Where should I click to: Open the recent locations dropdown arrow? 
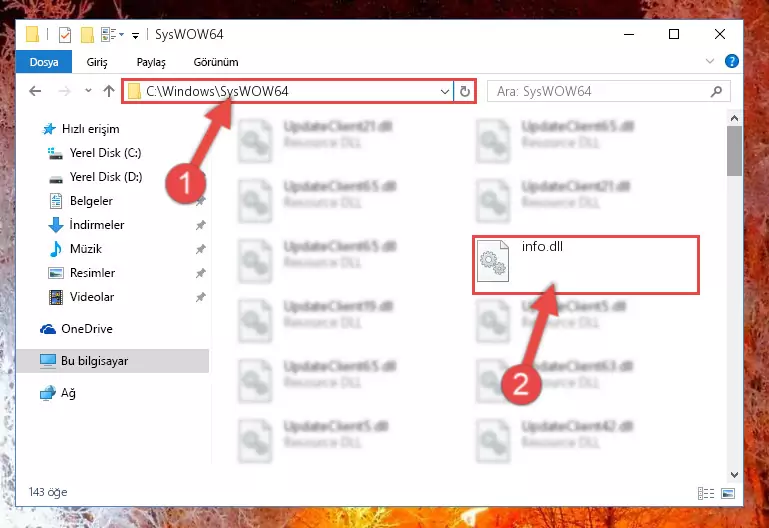pyautogui.click(x=88, y=91)
